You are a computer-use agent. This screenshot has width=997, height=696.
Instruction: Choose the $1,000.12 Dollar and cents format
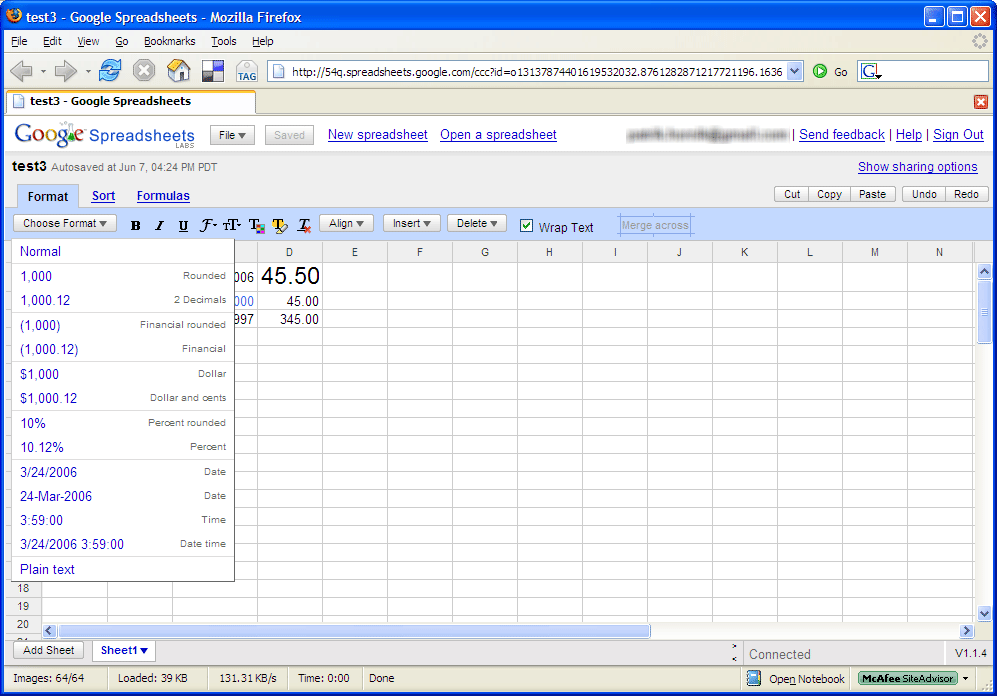123,399
